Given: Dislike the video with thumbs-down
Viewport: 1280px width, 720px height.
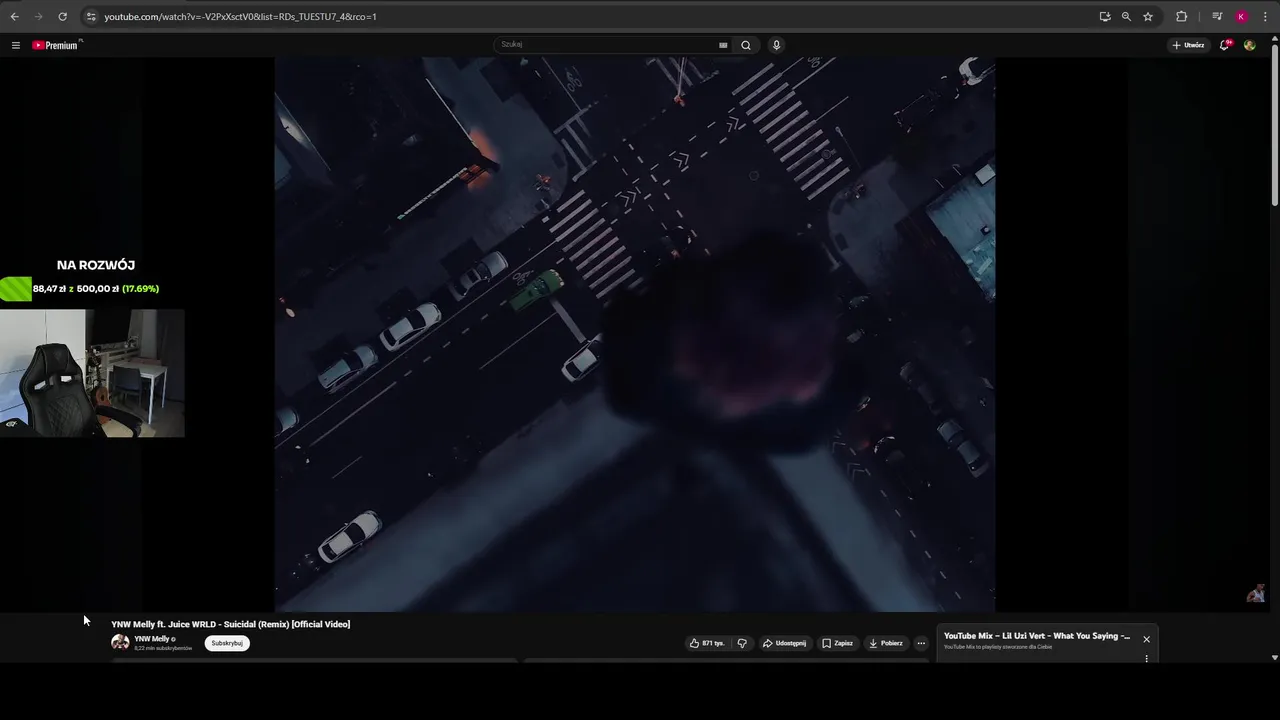Looking at the screenshot, I should pos(742,643).
